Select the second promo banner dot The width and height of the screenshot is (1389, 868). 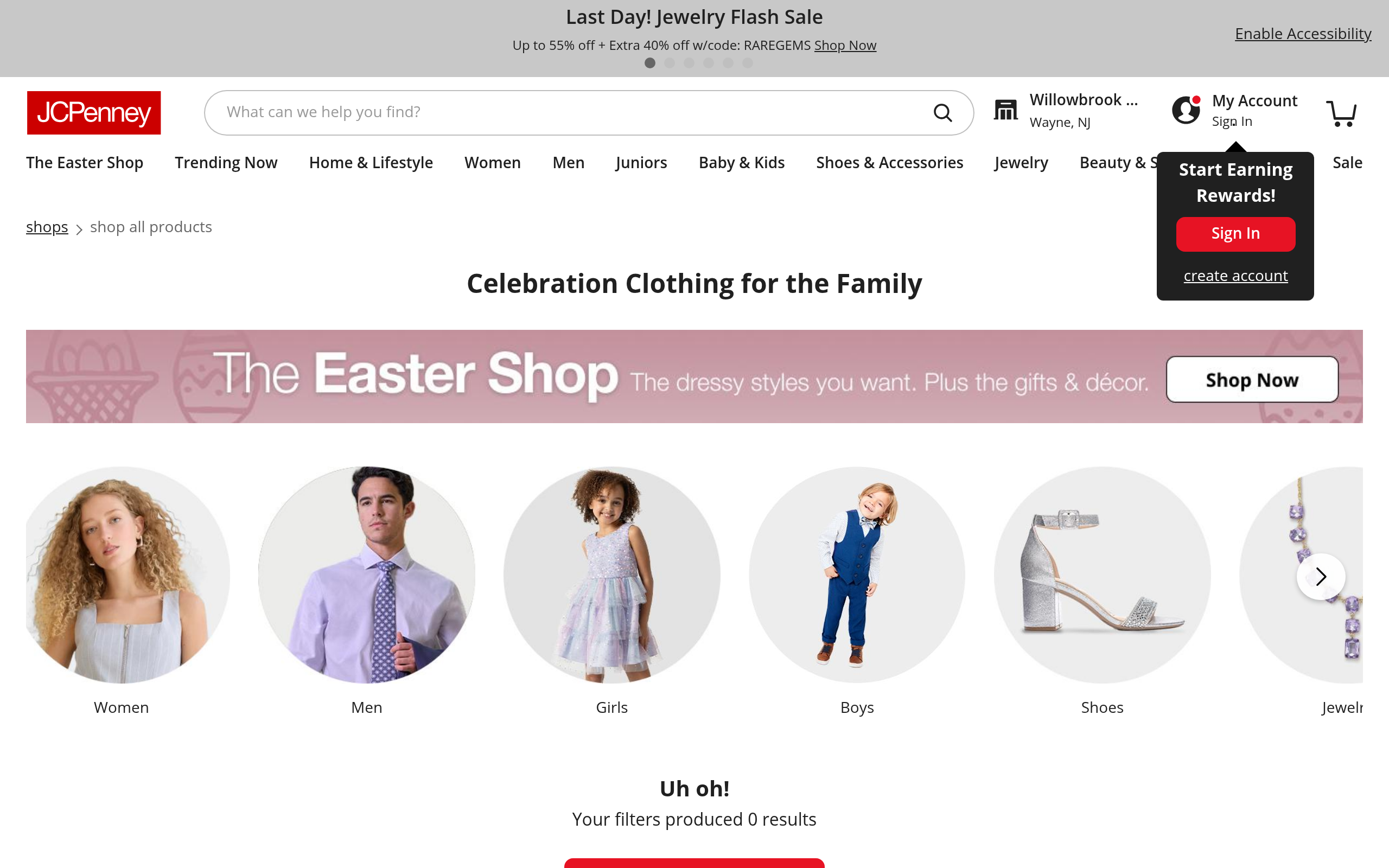(669, 63)
